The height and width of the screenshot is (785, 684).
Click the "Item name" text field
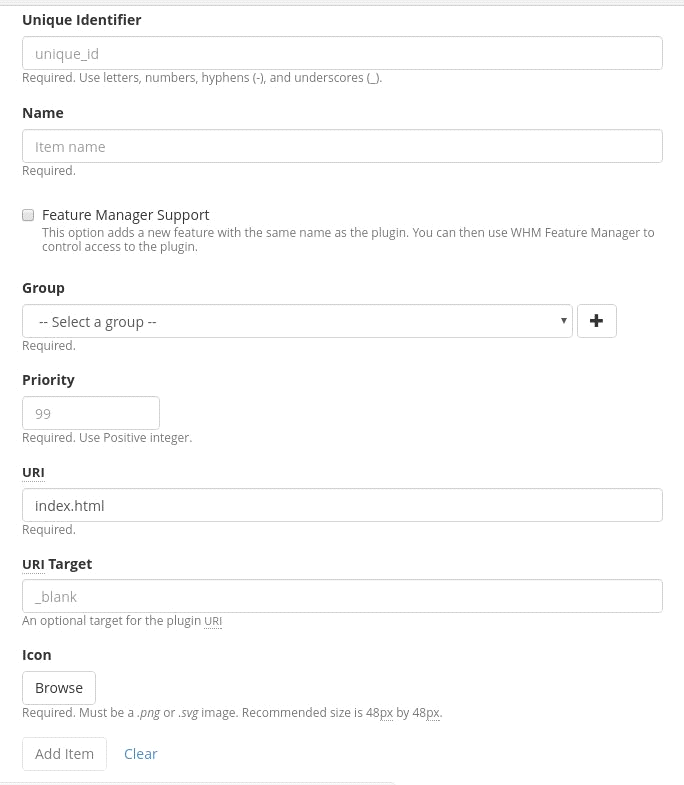(342, 147)
